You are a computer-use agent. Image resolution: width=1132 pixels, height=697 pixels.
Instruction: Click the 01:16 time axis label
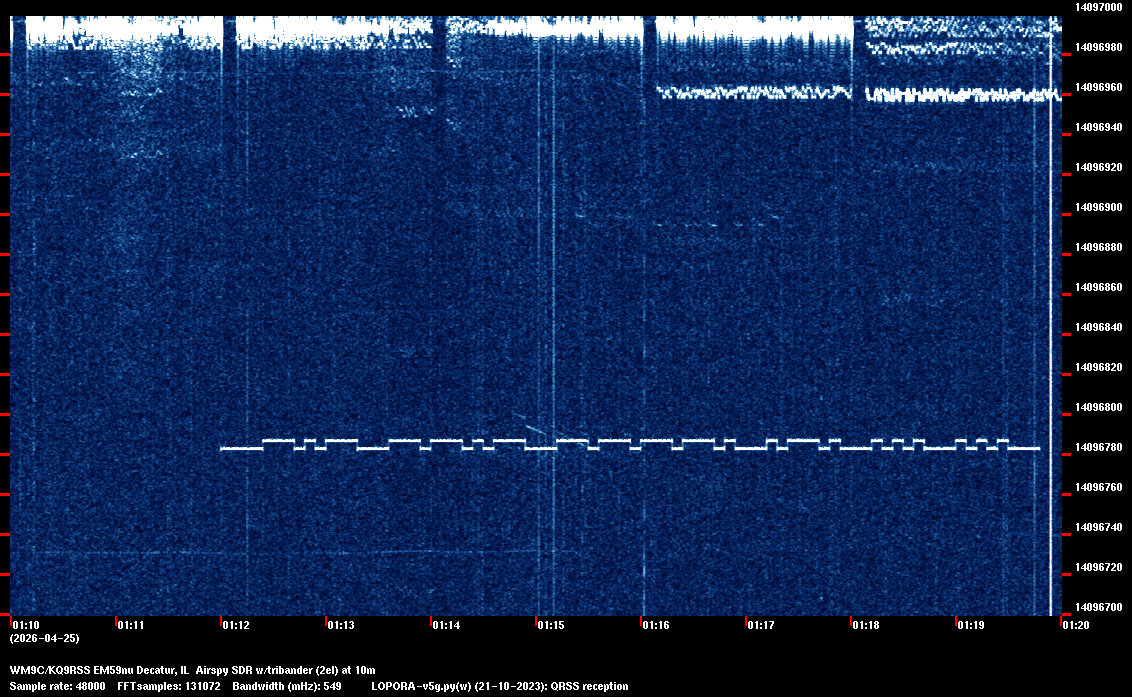[x=656, y=625]
